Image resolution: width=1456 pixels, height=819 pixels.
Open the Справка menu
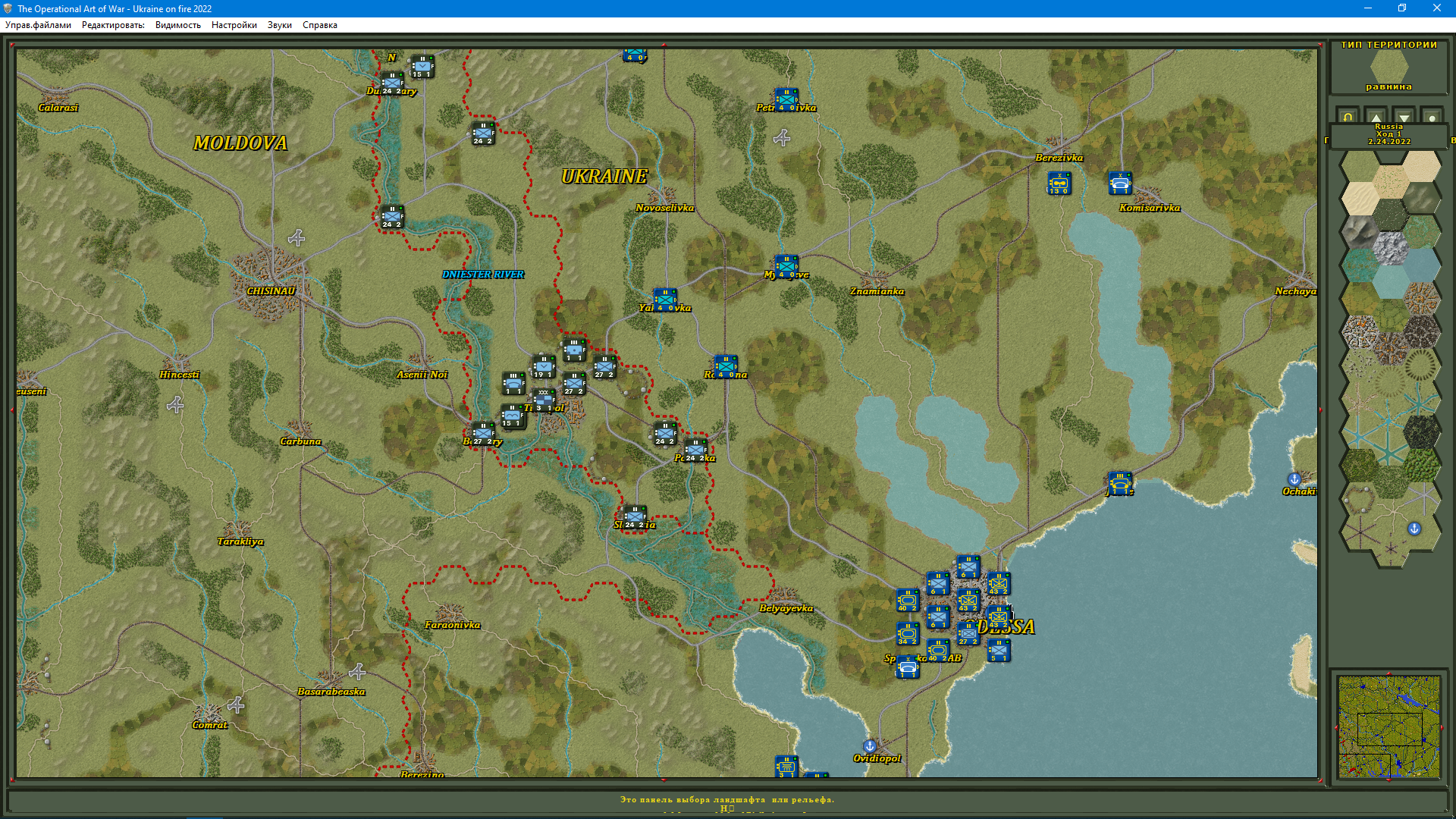320,25
